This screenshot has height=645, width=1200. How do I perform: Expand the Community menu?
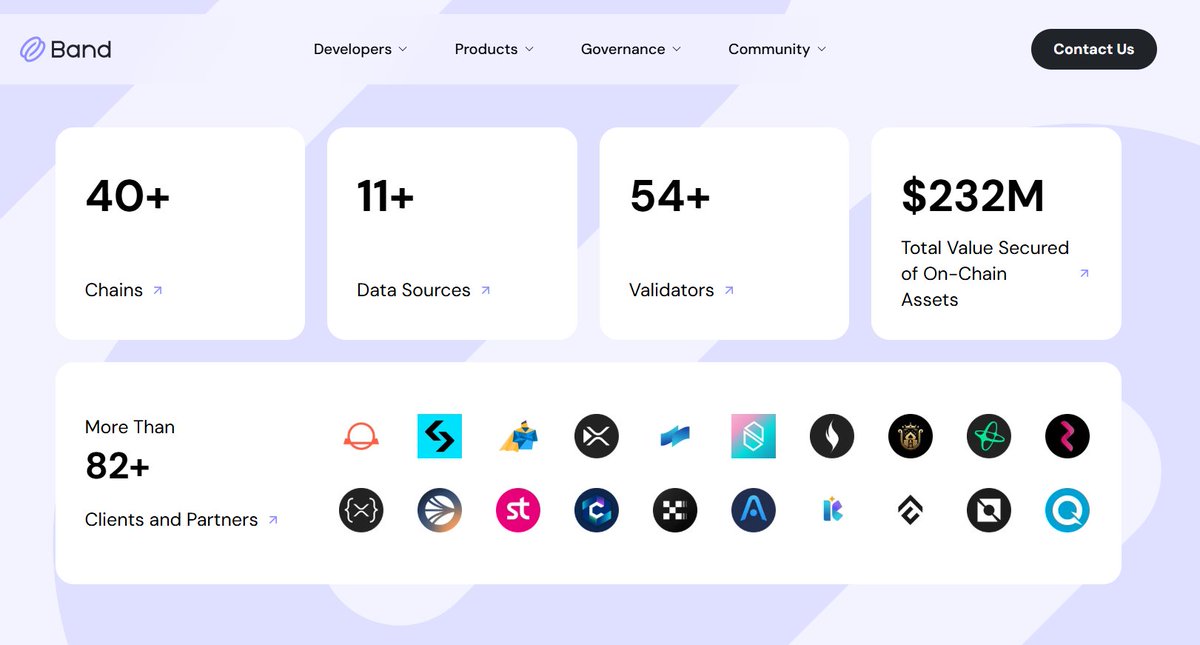pyautogui.click(x=777, y=49)
